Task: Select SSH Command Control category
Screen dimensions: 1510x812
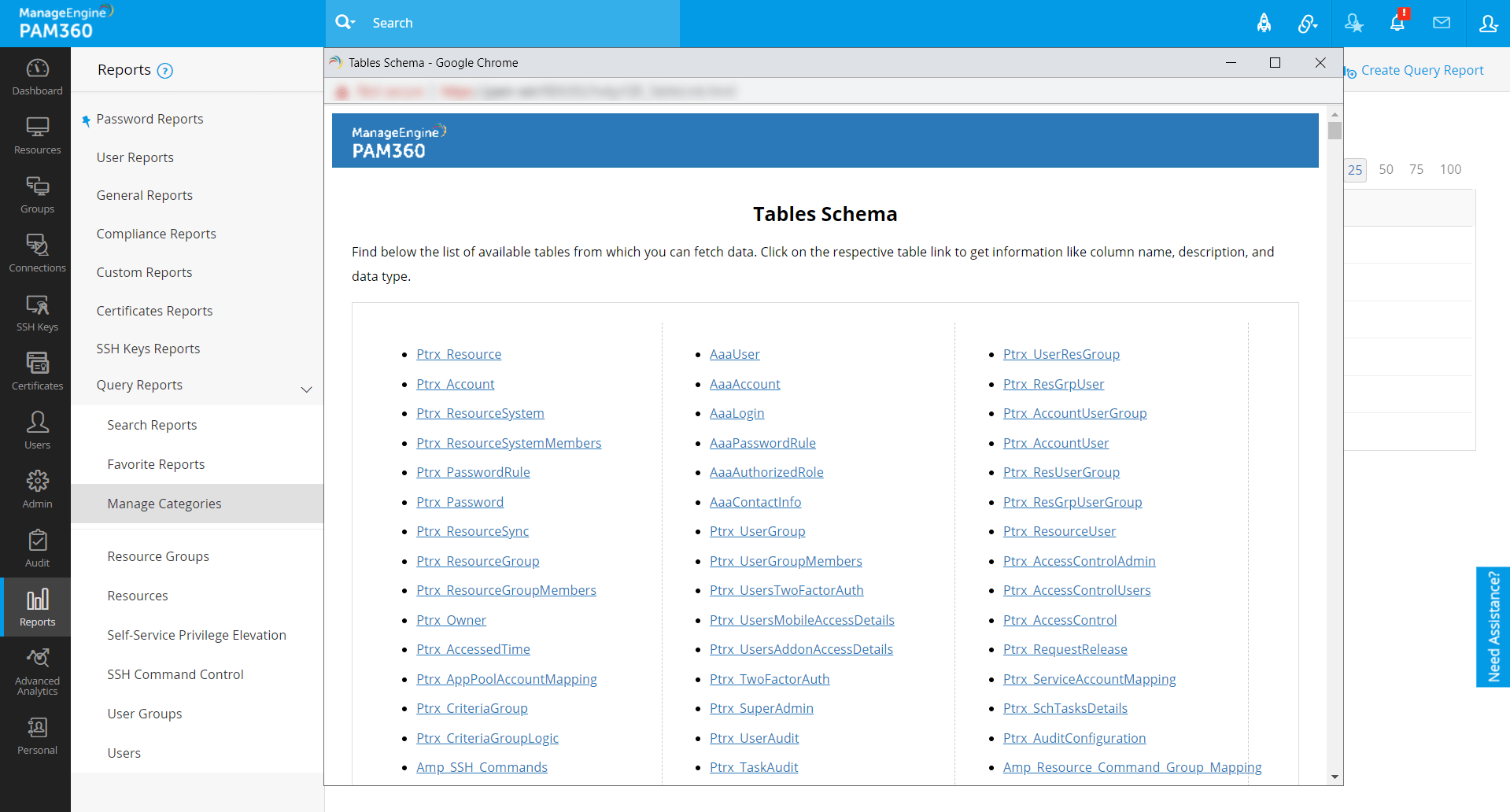Action: pos(175,674)
